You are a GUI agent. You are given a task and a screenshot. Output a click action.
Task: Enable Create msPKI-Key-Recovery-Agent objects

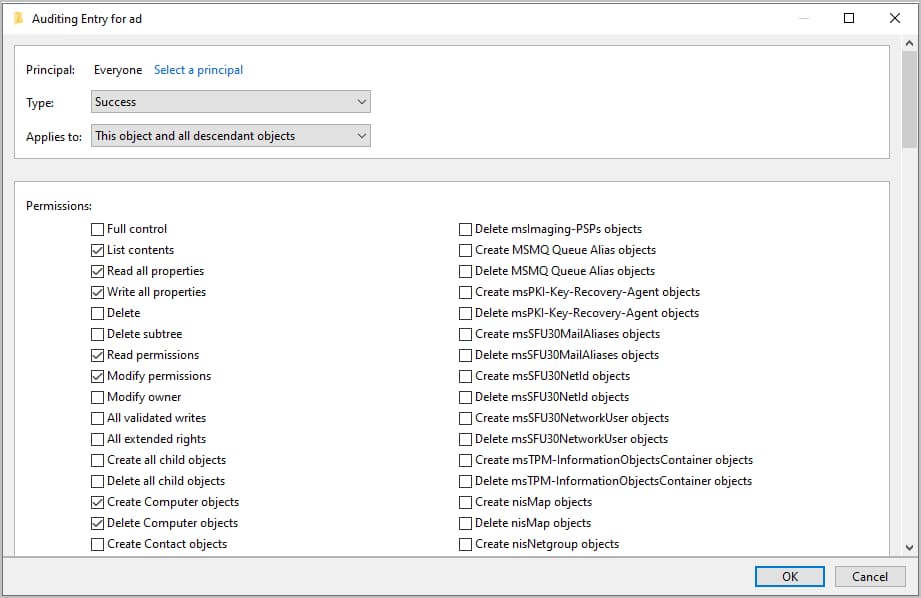pyautogui.click(x=465, y=292)
